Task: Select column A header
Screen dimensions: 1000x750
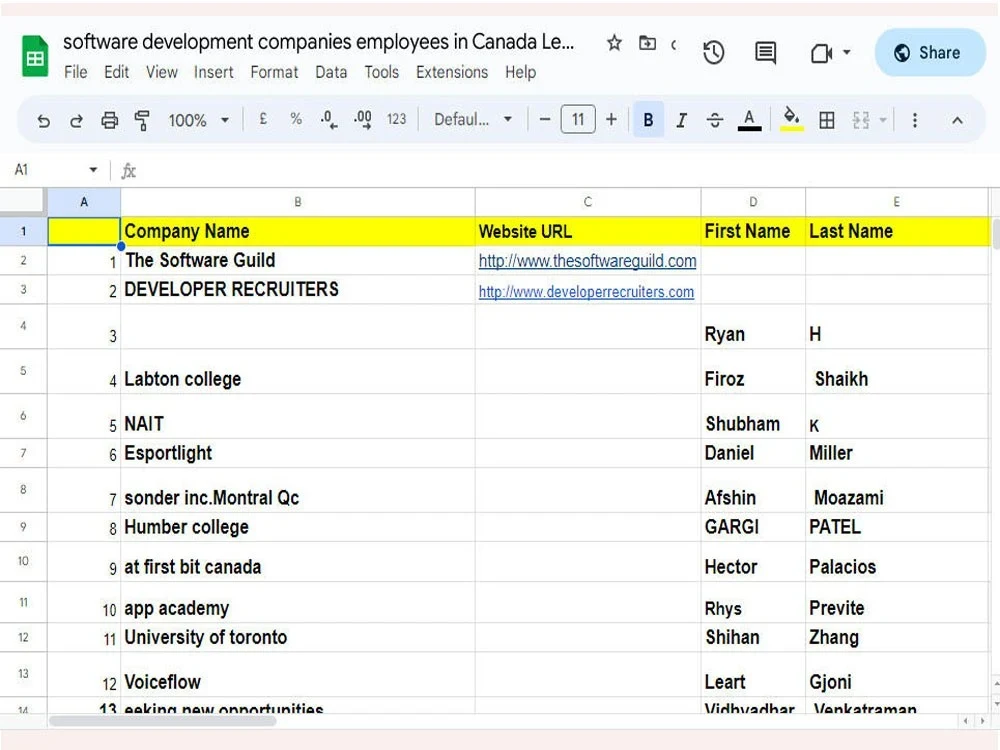Action: click(84, 202)
